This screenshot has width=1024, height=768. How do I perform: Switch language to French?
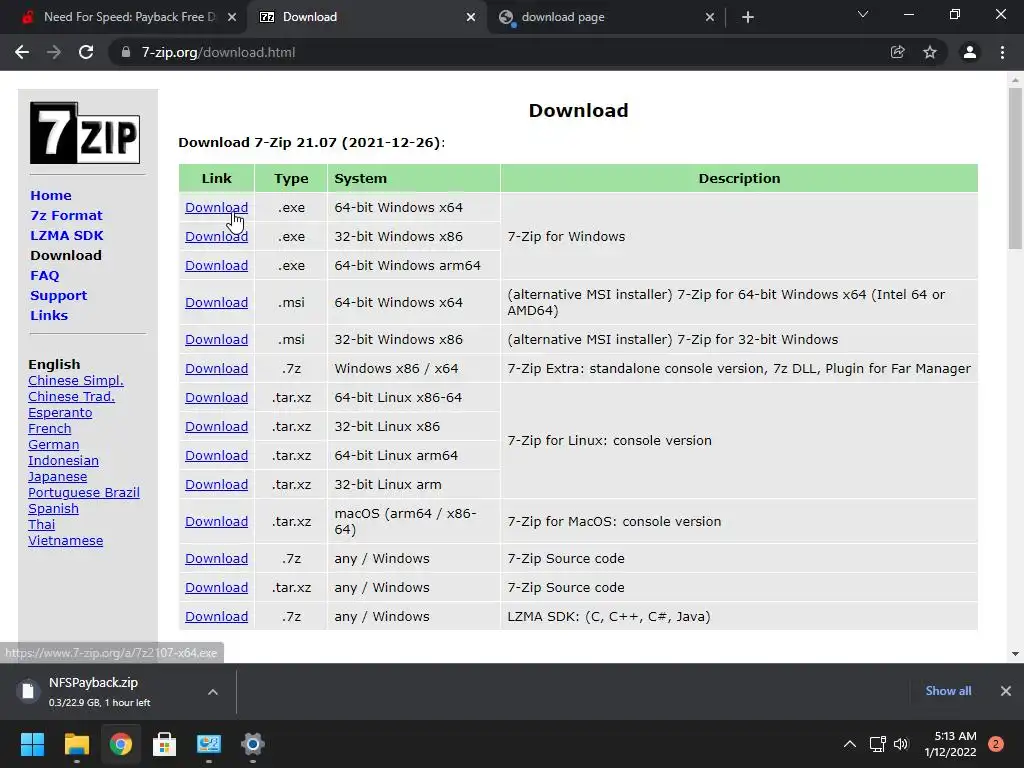[x=50, y=428]
